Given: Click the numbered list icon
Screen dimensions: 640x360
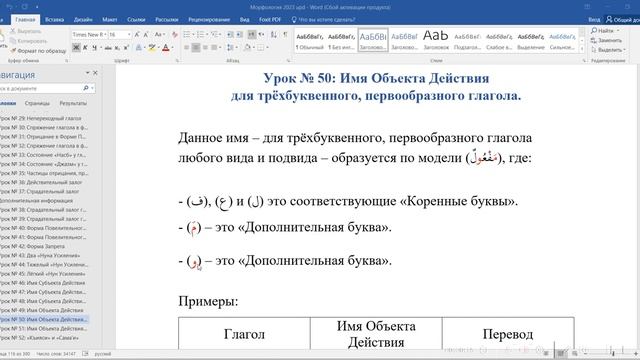Looking at the screenshot, I should [200, 35].
